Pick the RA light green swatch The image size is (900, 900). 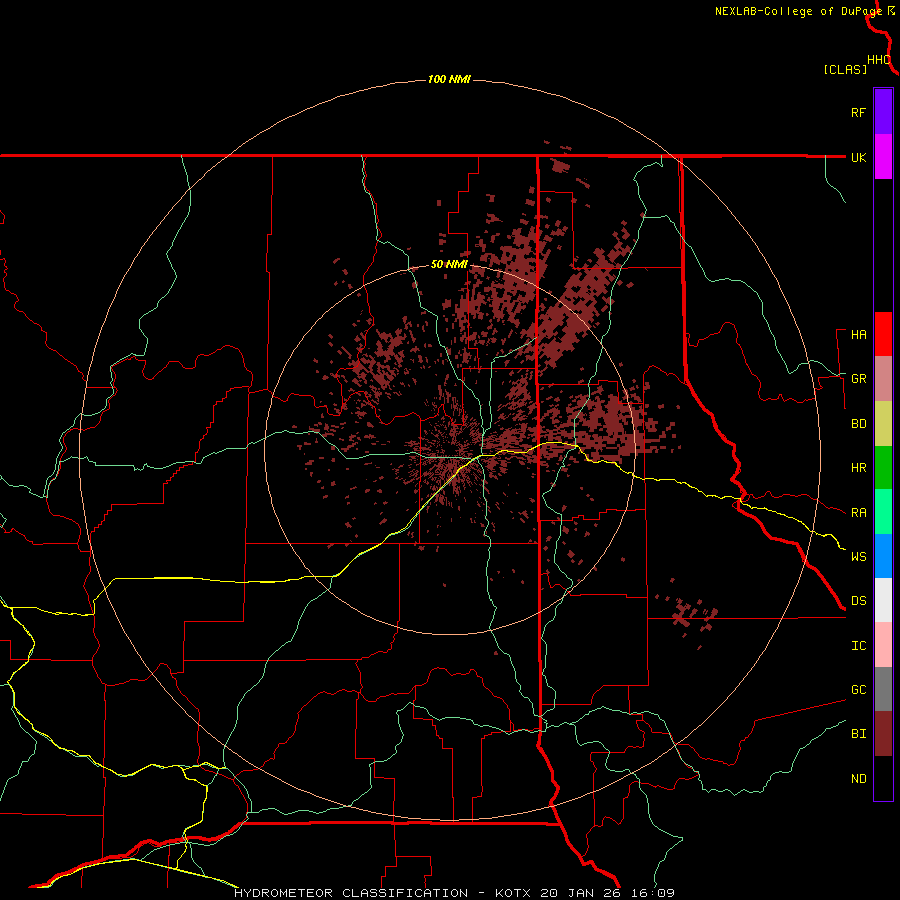[x=883, y=512]
